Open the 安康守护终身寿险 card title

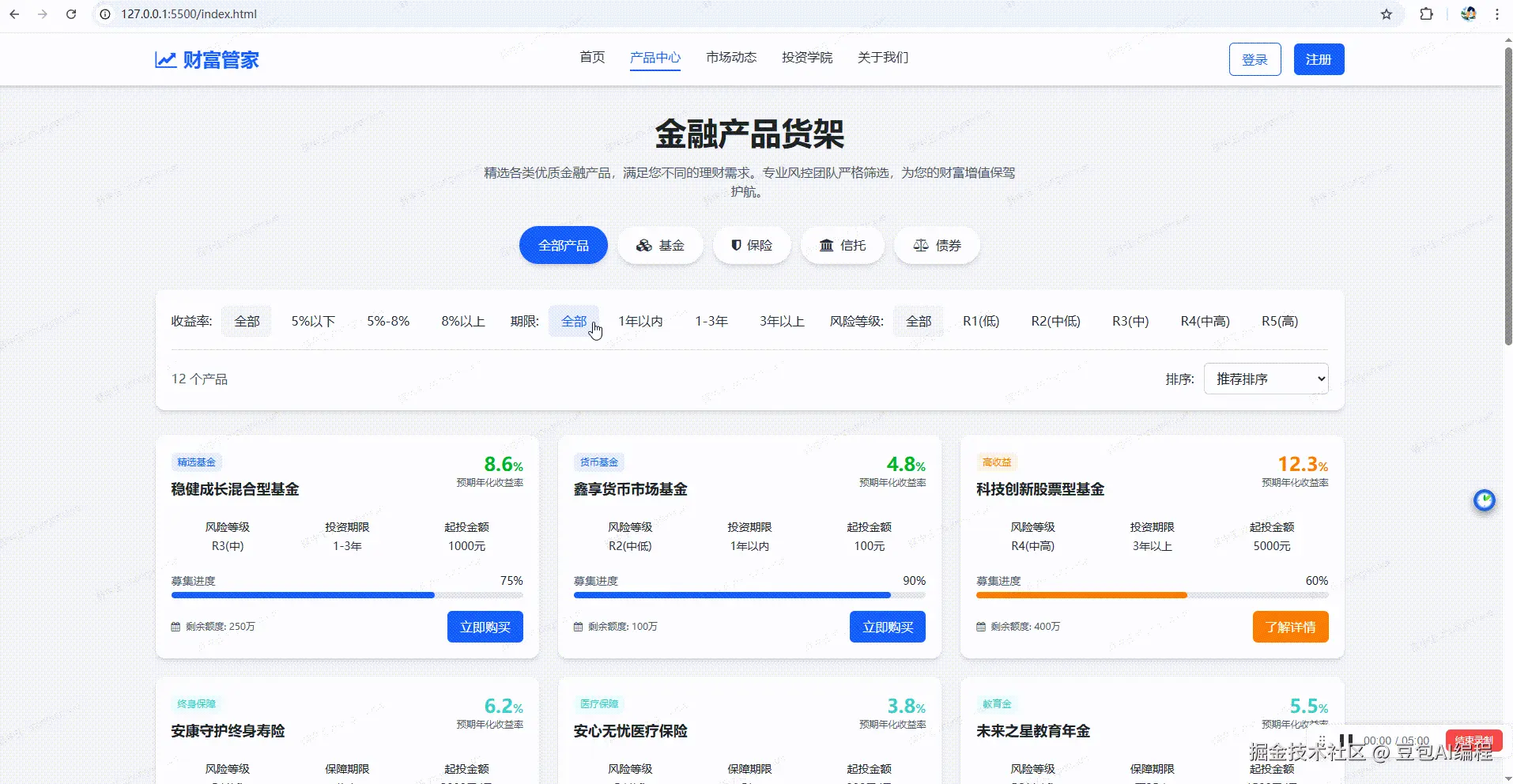[228, 731]
